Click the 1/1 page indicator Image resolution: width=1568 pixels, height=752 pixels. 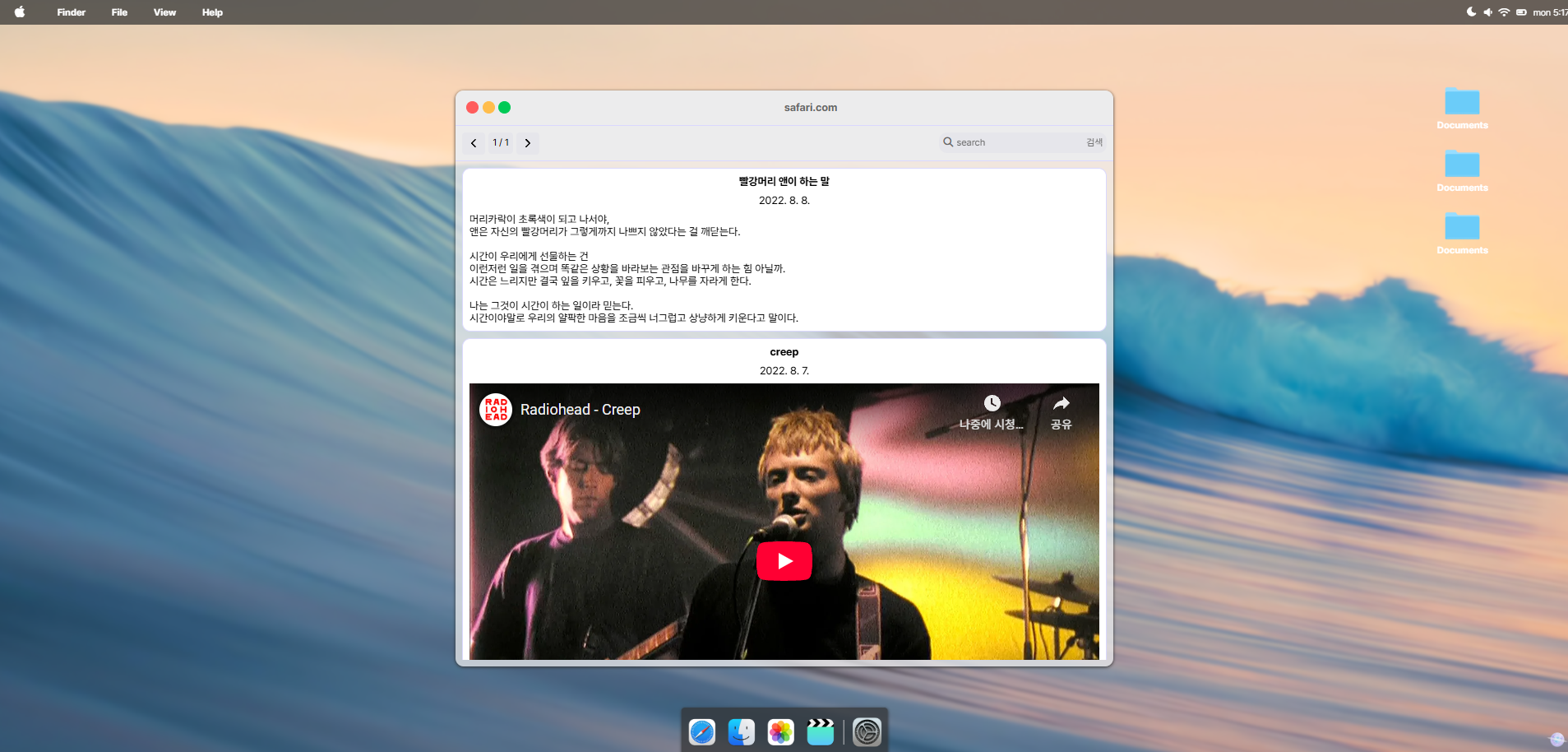pyautogui.click(x=501, y=142)
